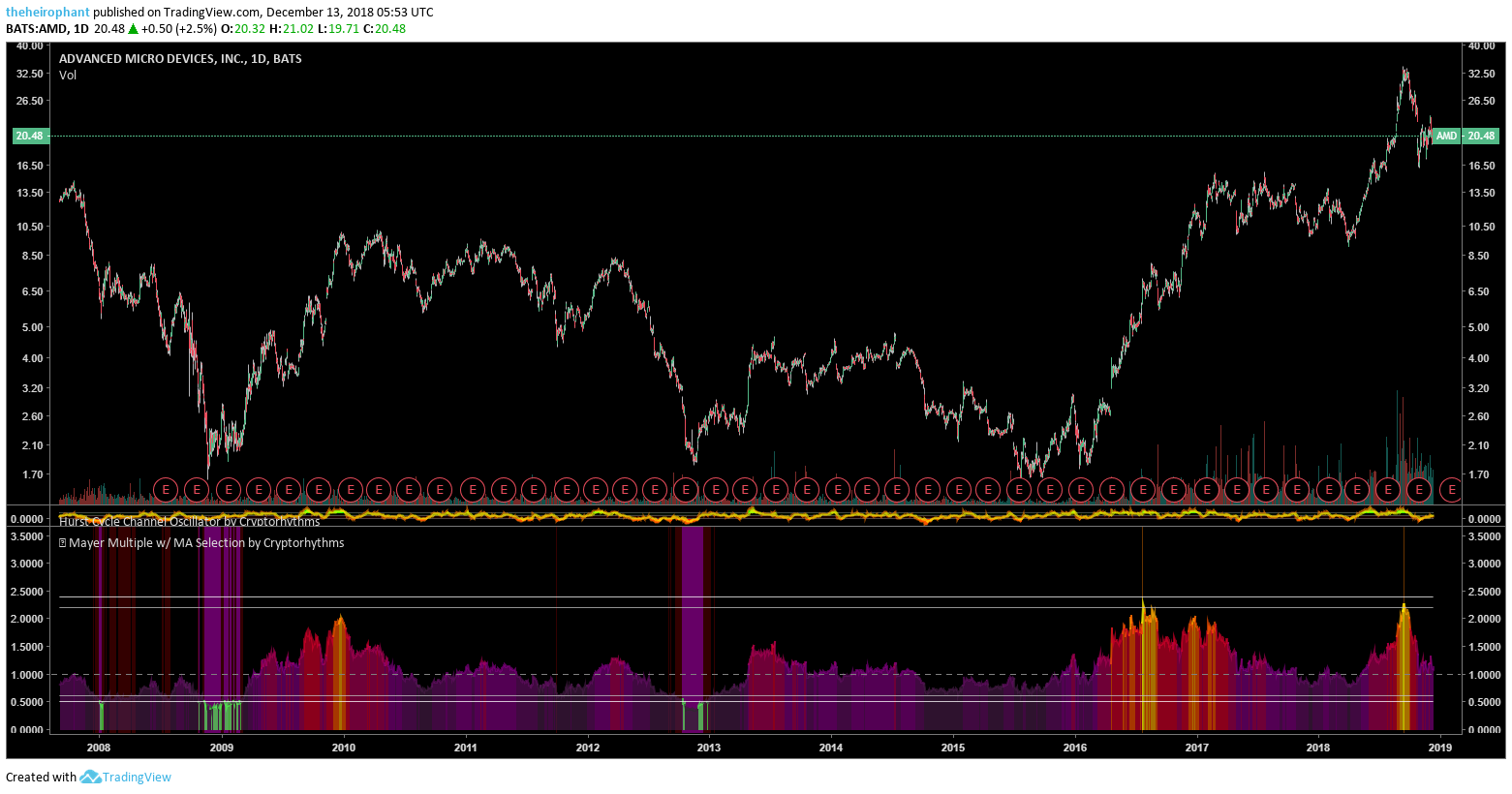Select the Hurst Cycle Channel Oscillator label

click(189, 522)
